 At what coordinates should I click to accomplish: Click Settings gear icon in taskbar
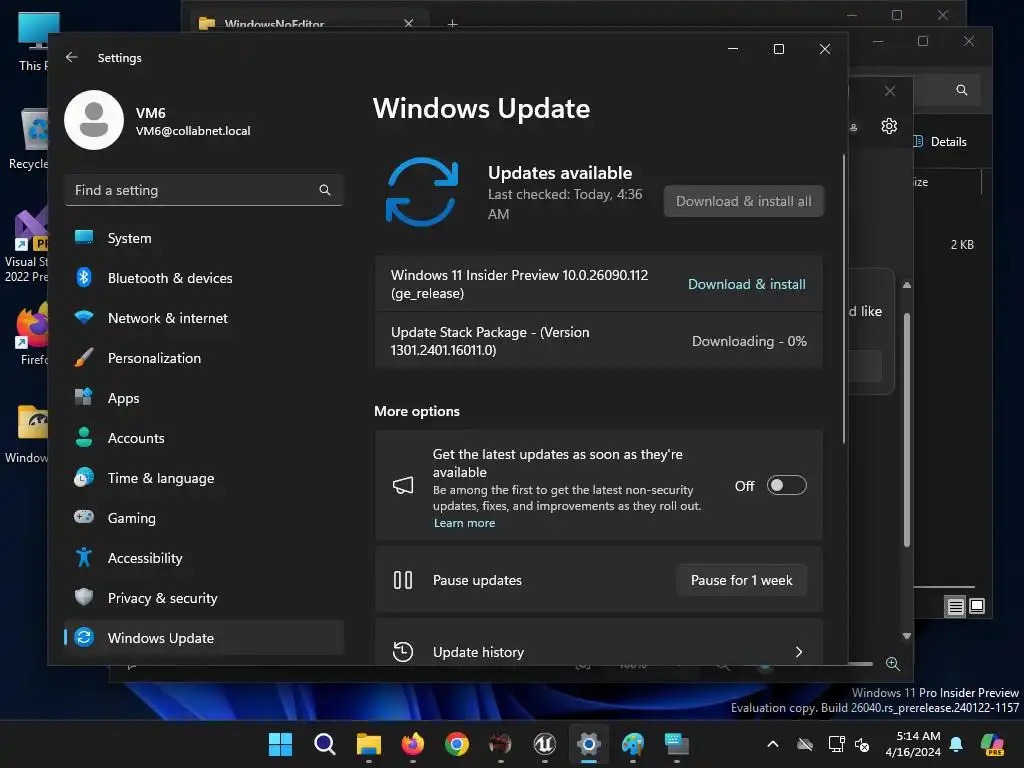[588, 744]
